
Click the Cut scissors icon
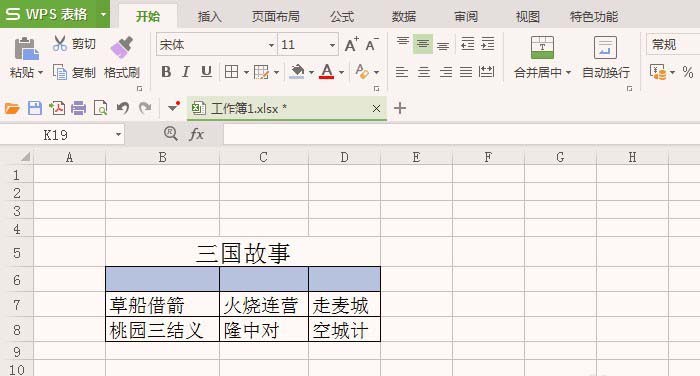coord(59,43)
